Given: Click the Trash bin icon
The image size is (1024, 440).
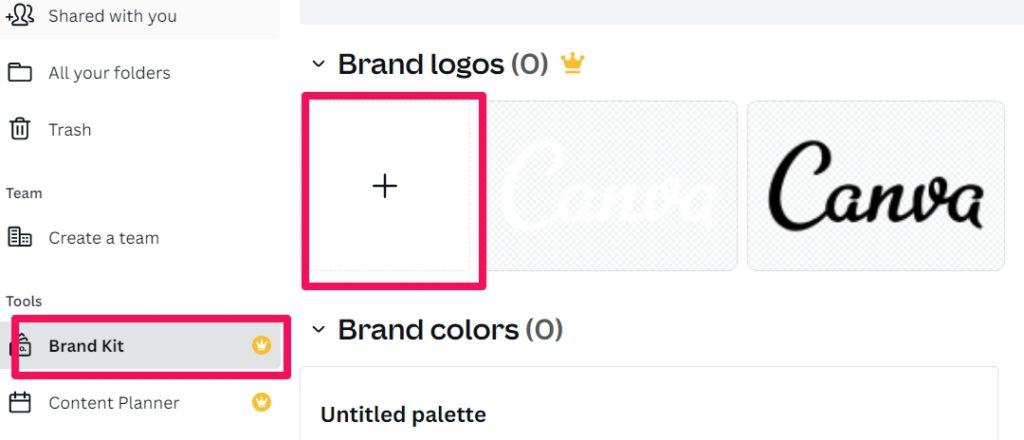Looking at the screenshot, I should click(x=20, y=129).
